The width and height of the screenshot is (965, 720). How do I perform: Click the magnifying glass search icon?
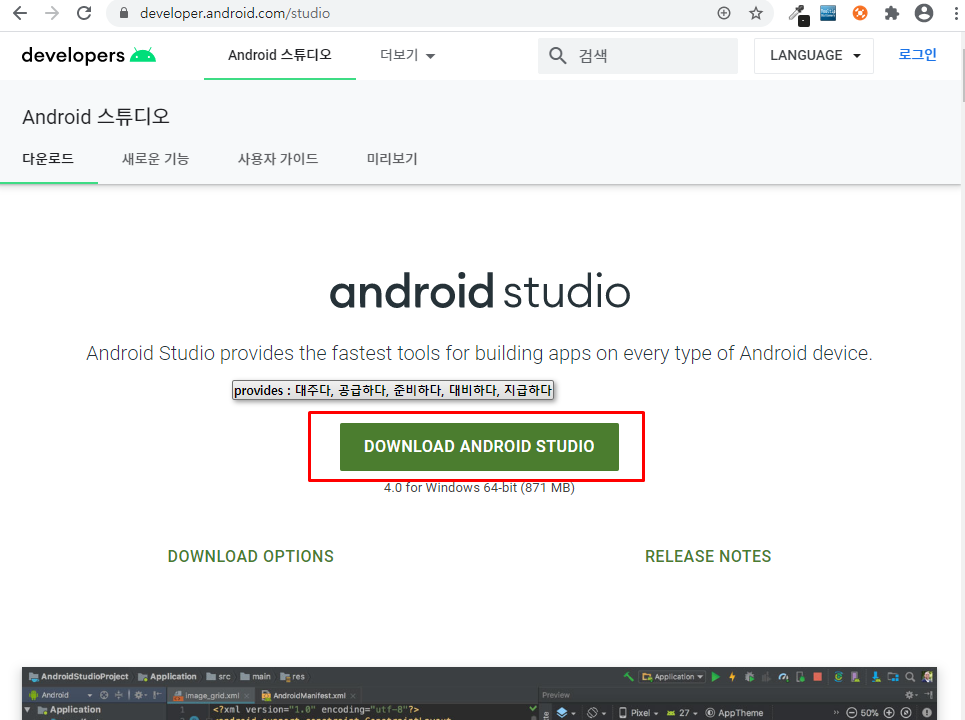[558, 55]
